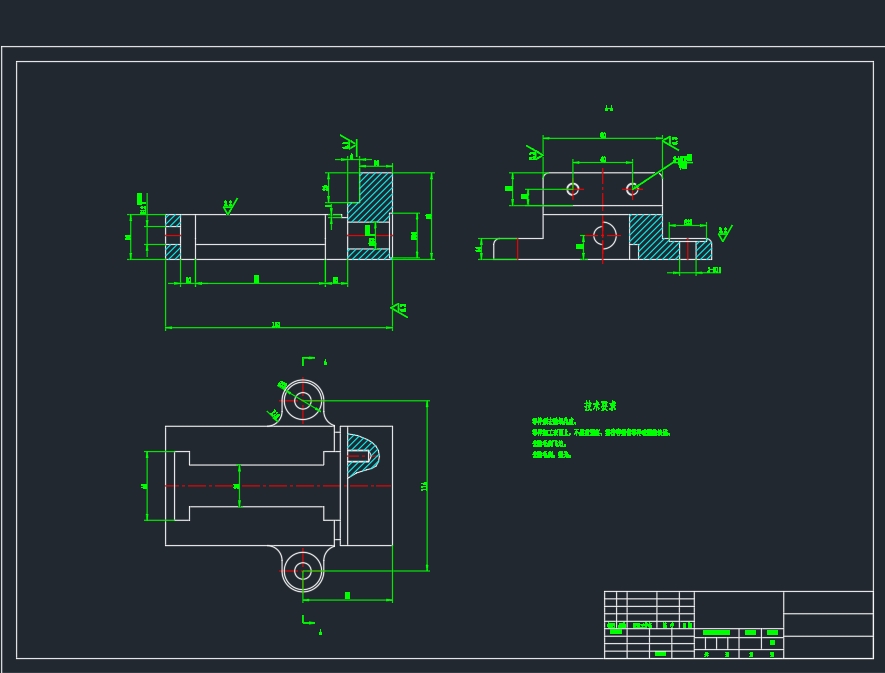Select the 60 width dimension on the right view
885x673 pixels.
tap(604, 135)
